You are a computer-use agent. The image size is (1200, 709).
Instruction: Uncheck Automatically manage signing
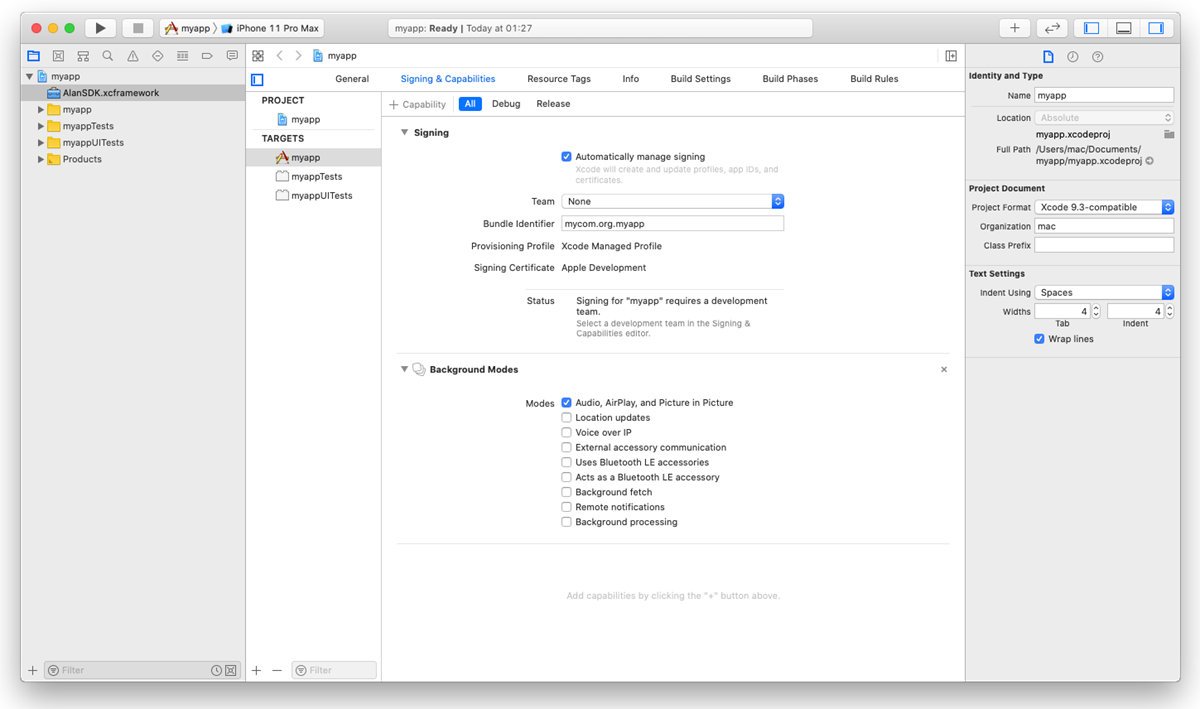(x=566, y=157)
